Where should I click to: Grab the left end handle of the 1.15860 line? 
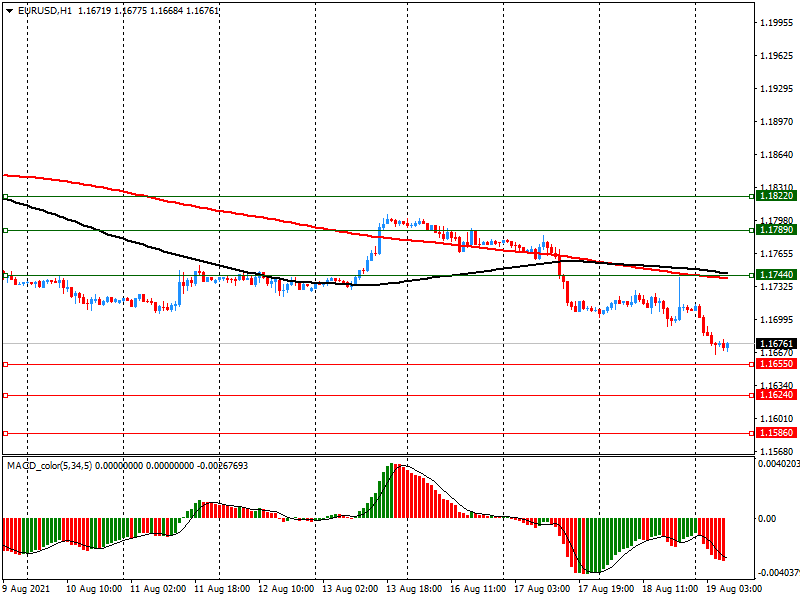tap(6, 434)
